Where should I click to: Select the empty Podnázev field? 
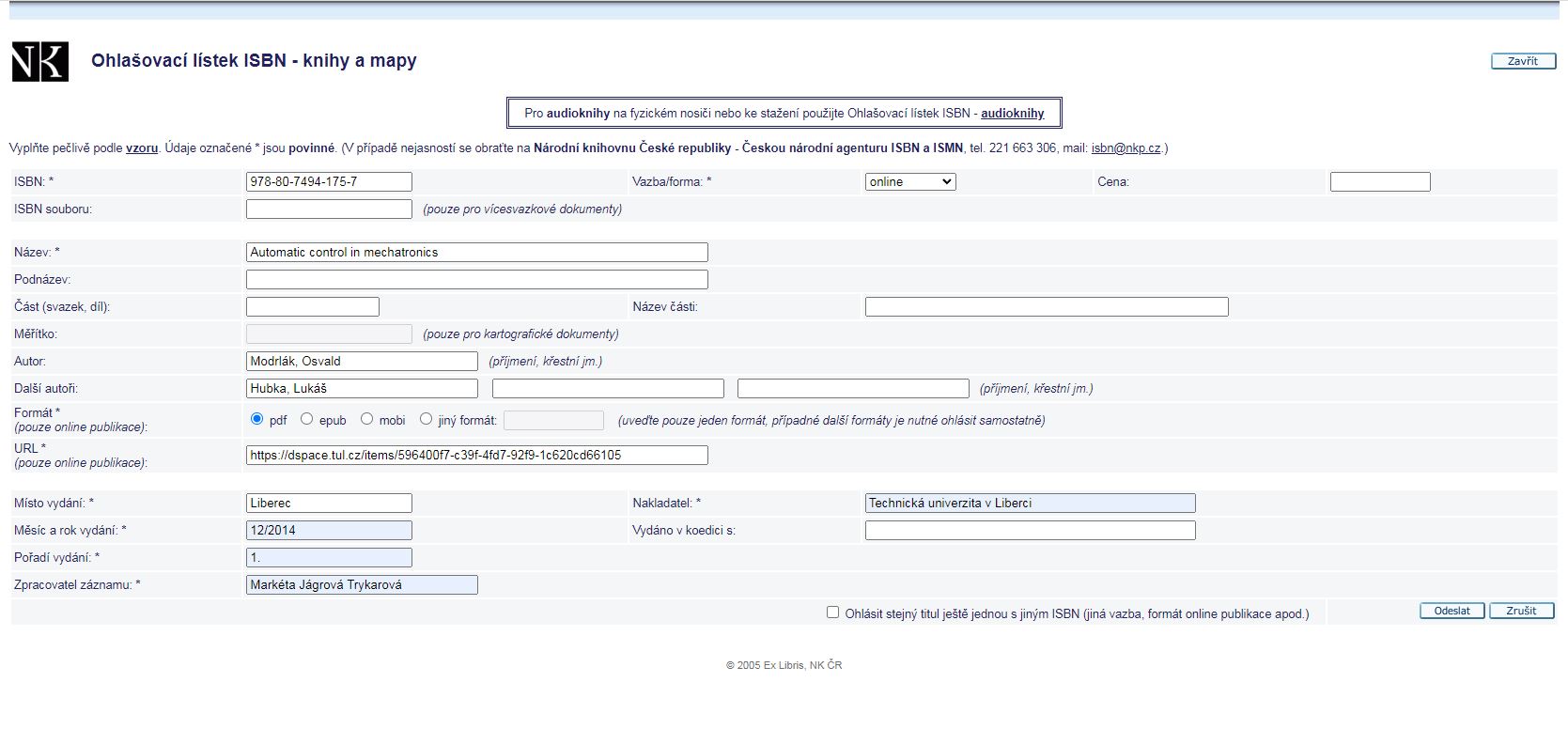tap(476, 280)
